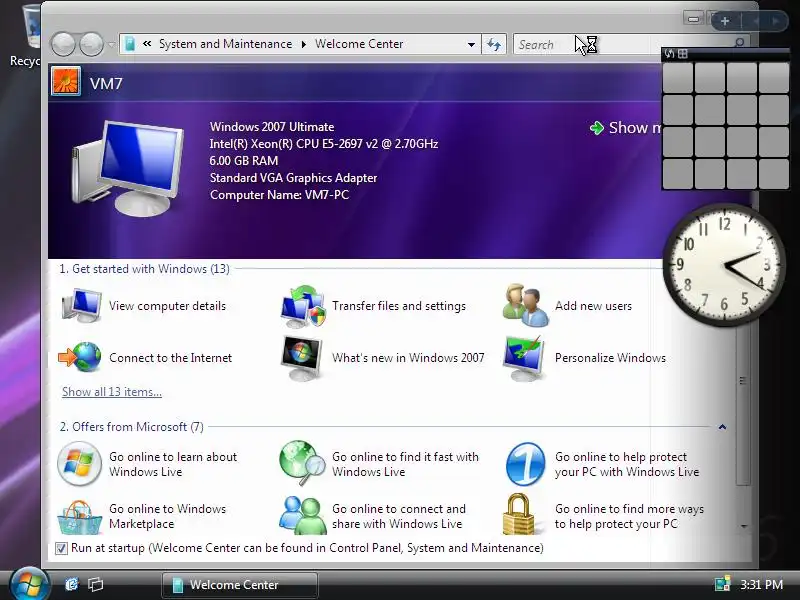The width and height of the screenshot is (800, 600).
Task: Click Add new users text
Action: tap(593, 306)
